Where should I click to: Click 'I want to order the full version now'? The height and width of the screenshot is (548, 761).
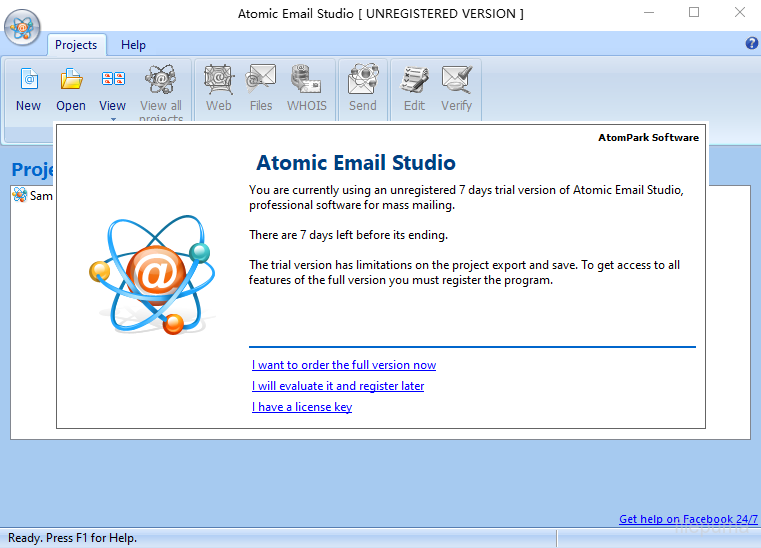click(x=344, y=365)
